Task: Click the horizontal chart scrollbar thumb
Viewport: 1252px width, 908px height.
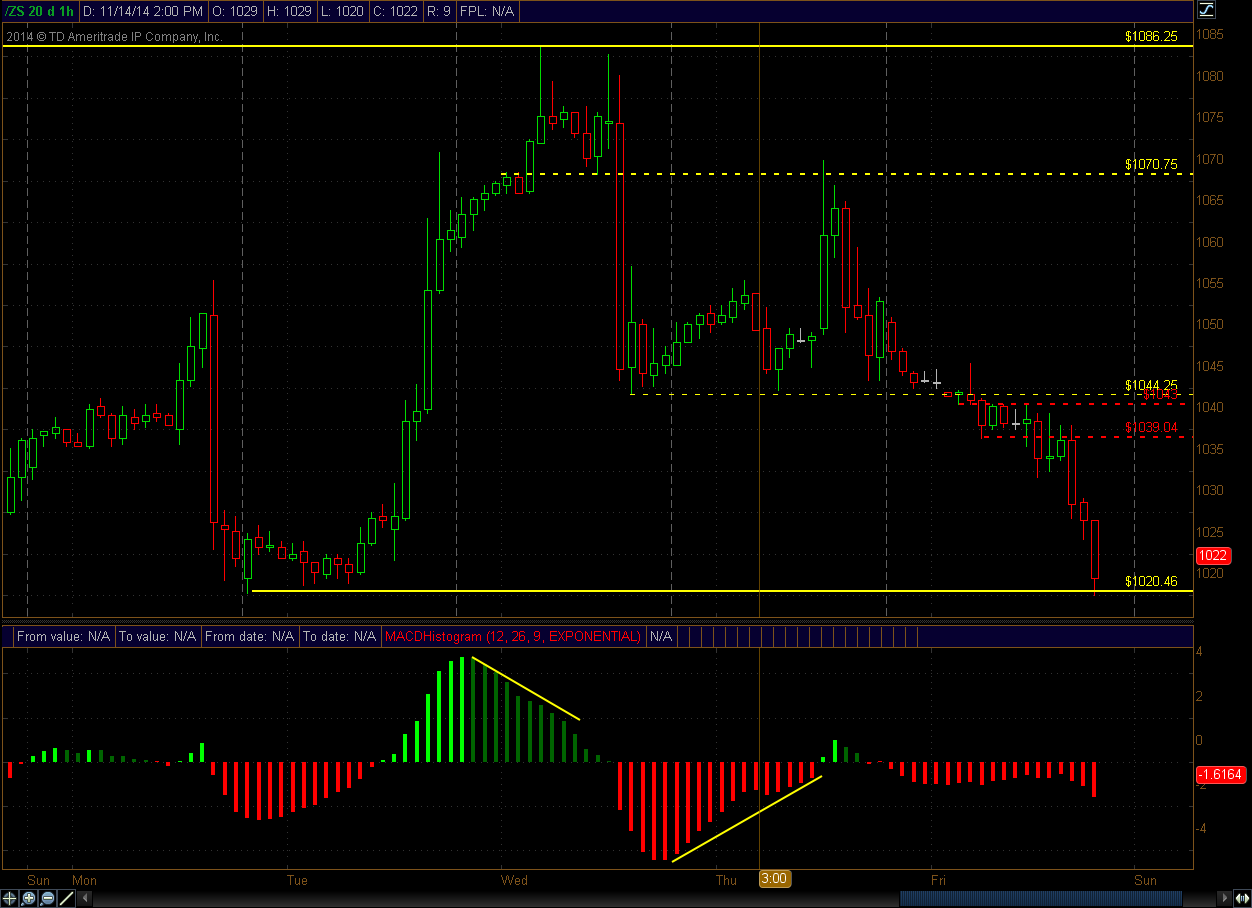Action: click(x=1041, y=898)
